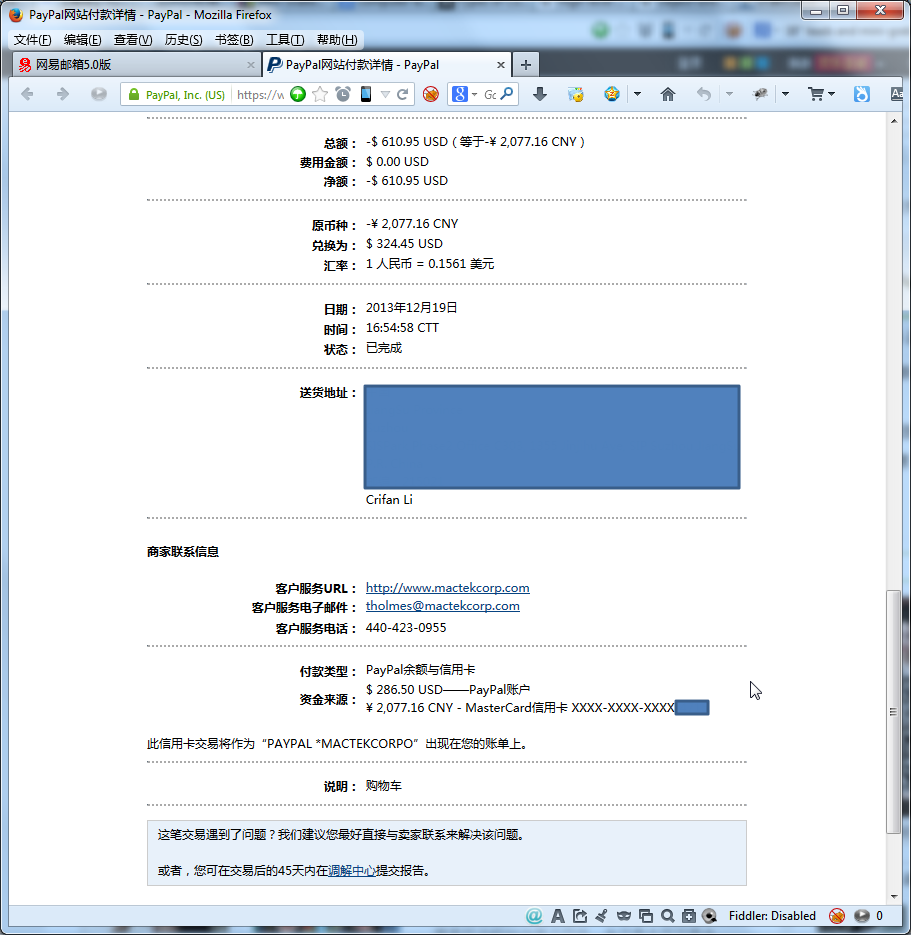Screen dimensions: 911x935
Task: Open the 历史(S) menu
Action: [184, 40]
